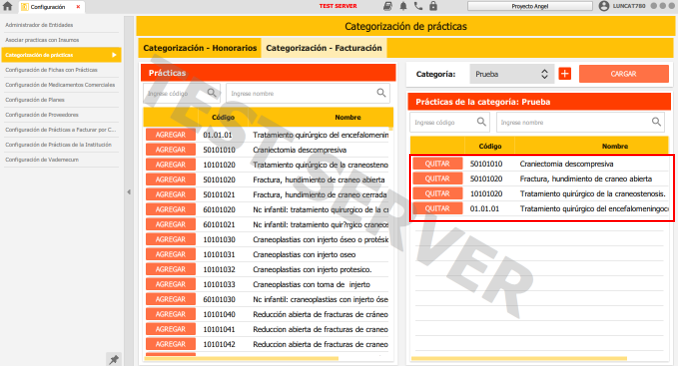Click the LUNCAT780 username
Screen dimensions: 678x366
point(629,6)
